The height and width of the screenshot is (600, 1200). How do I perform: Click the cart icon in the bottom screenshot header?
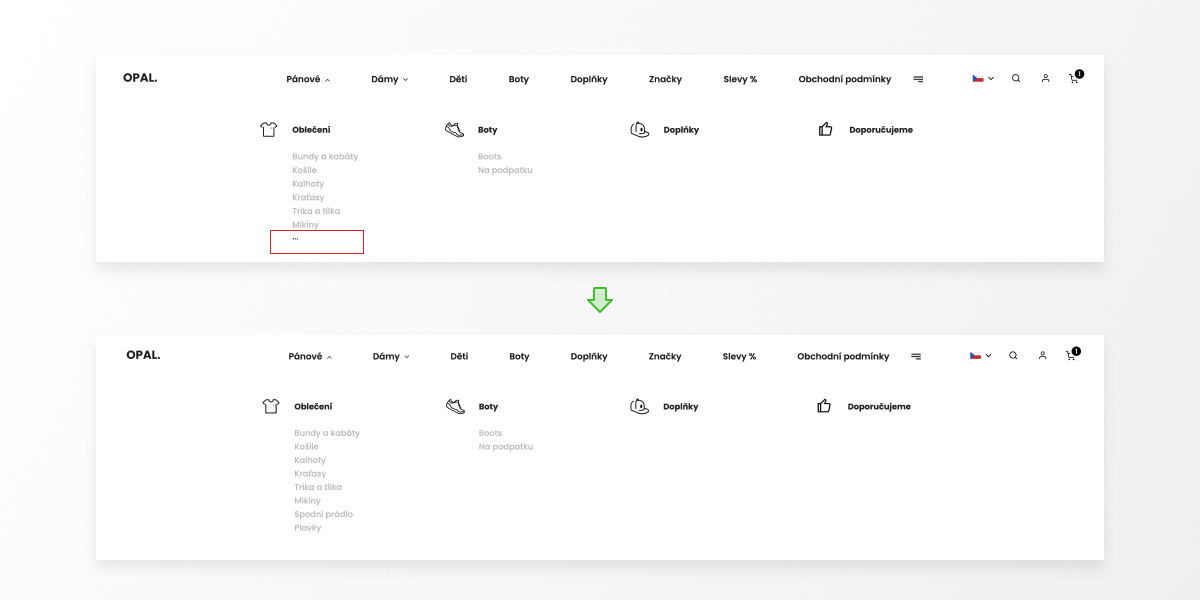point(1072,354)
